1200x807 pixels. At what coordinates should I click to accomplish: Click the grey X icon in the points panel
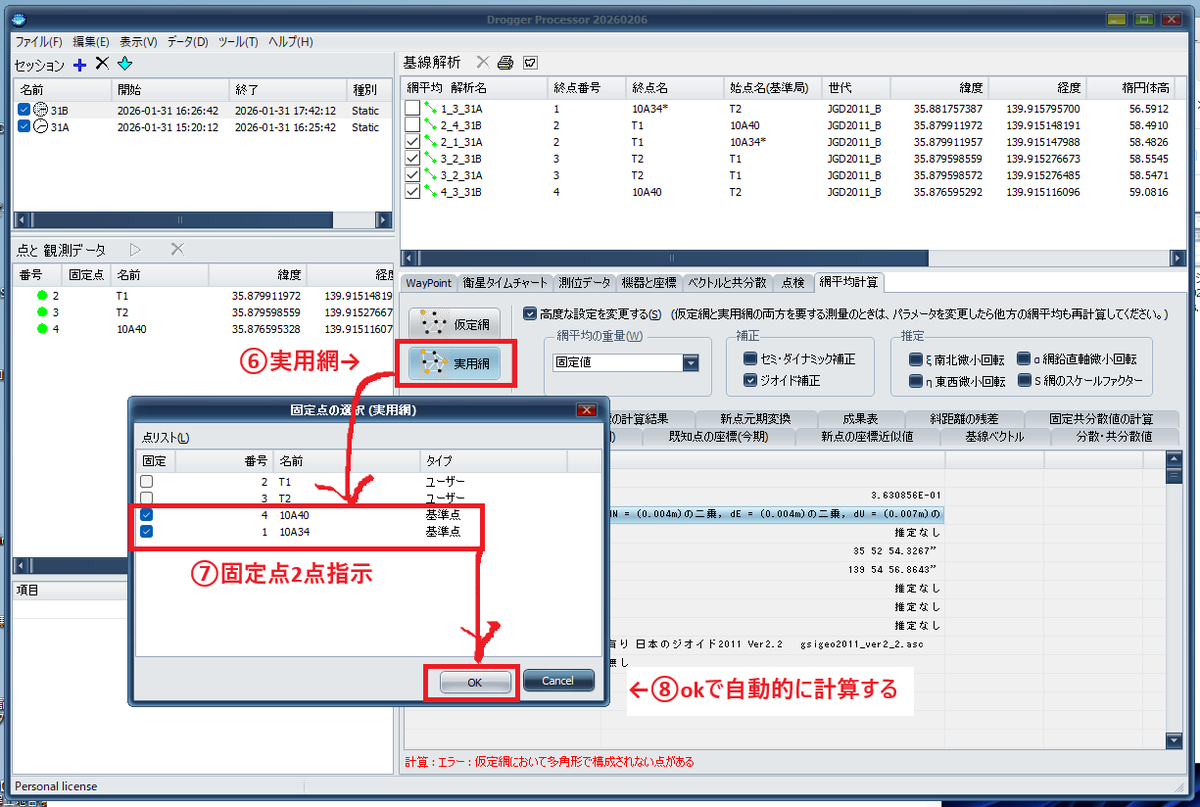click(177, 249)
